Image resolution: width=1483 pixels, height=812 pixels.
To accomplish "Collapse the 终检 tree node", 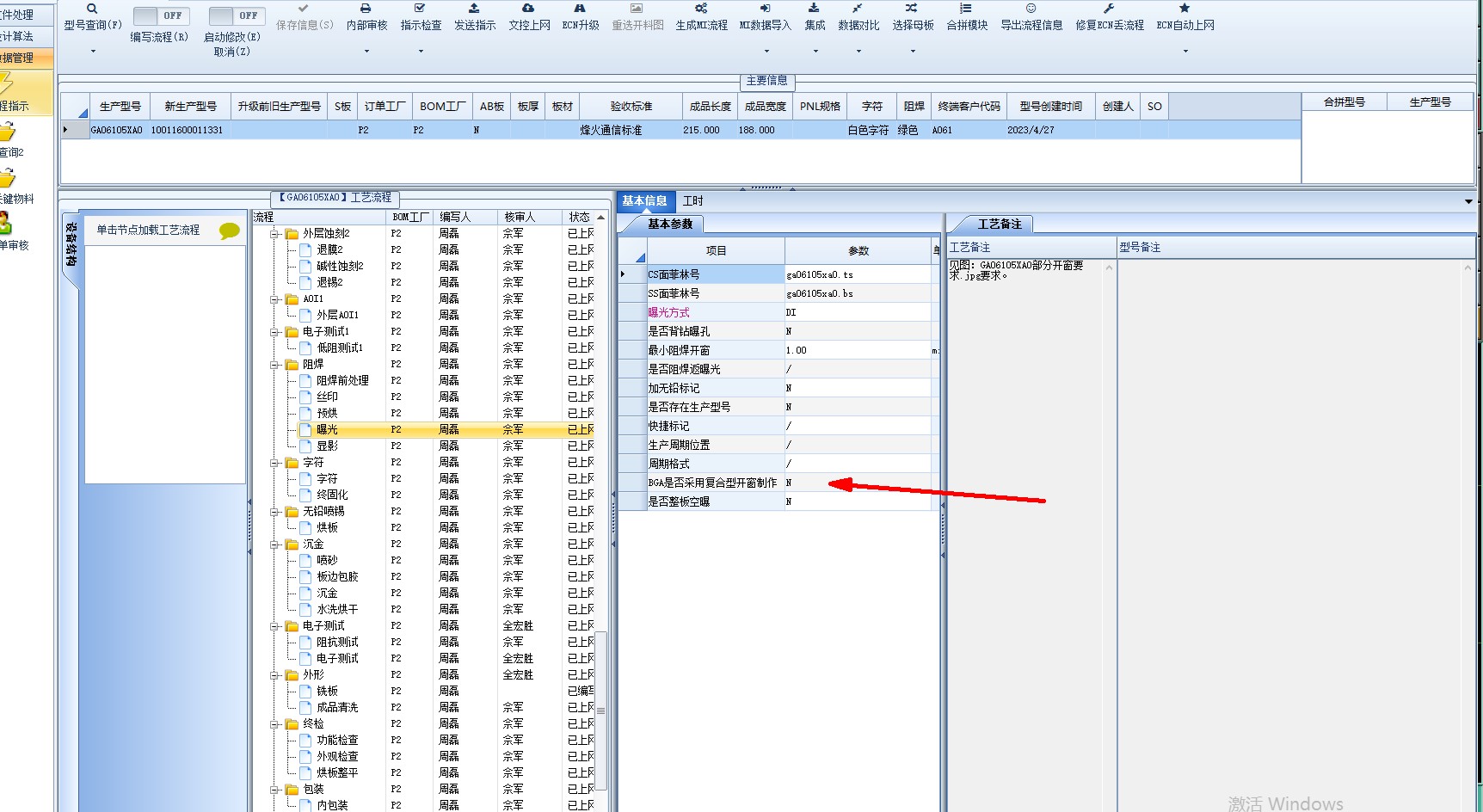I will click(x=275, y=724).
